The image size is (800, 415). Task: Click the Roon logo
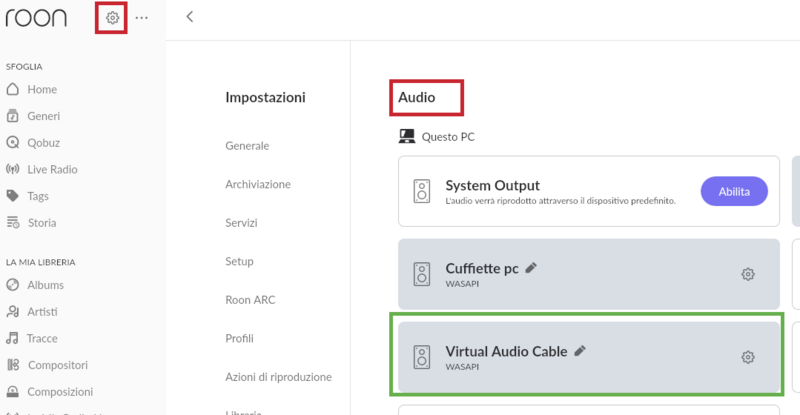(x=39, y=18)
